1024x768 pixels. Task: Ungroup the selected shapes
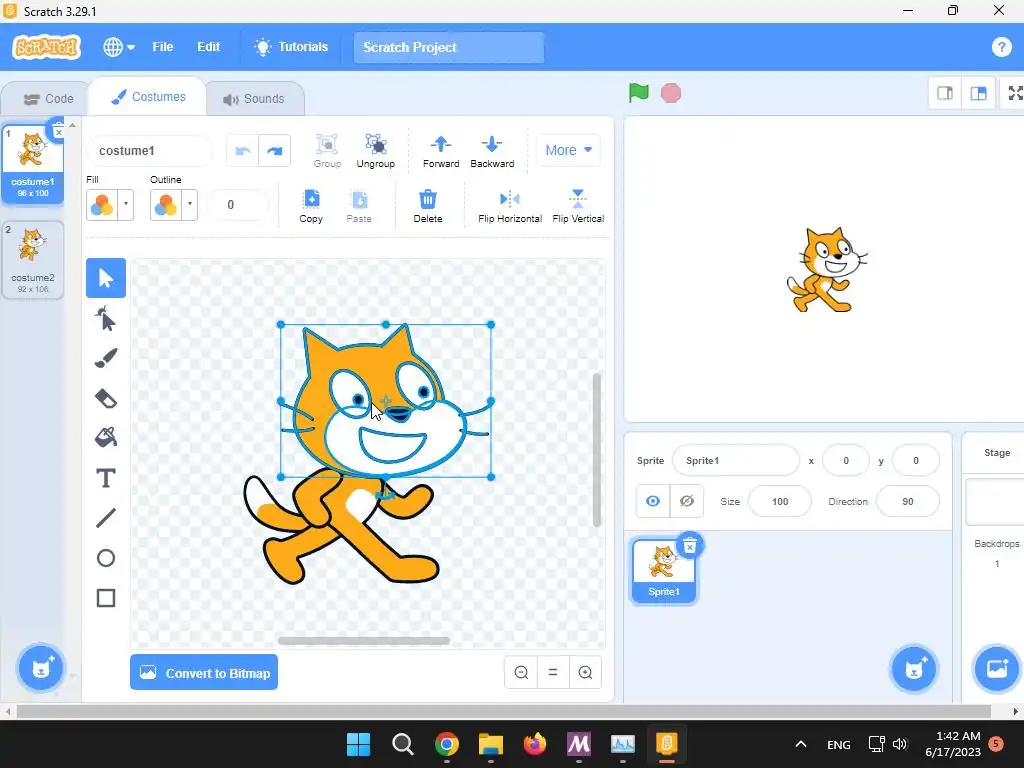click(376, 151)
